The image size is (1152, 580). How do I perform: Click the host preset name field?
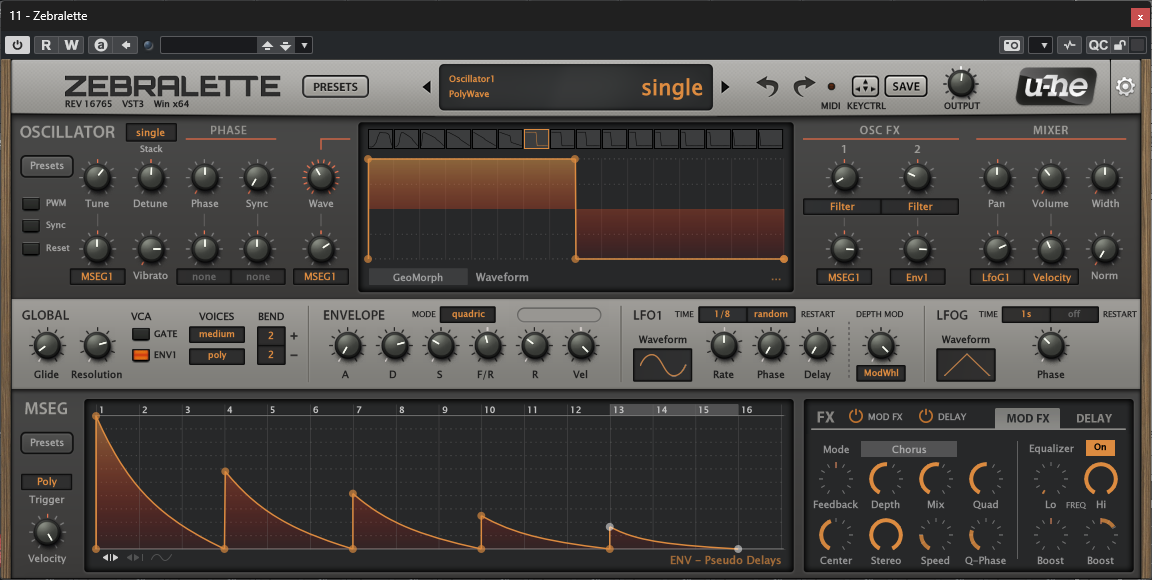point(209,46)
